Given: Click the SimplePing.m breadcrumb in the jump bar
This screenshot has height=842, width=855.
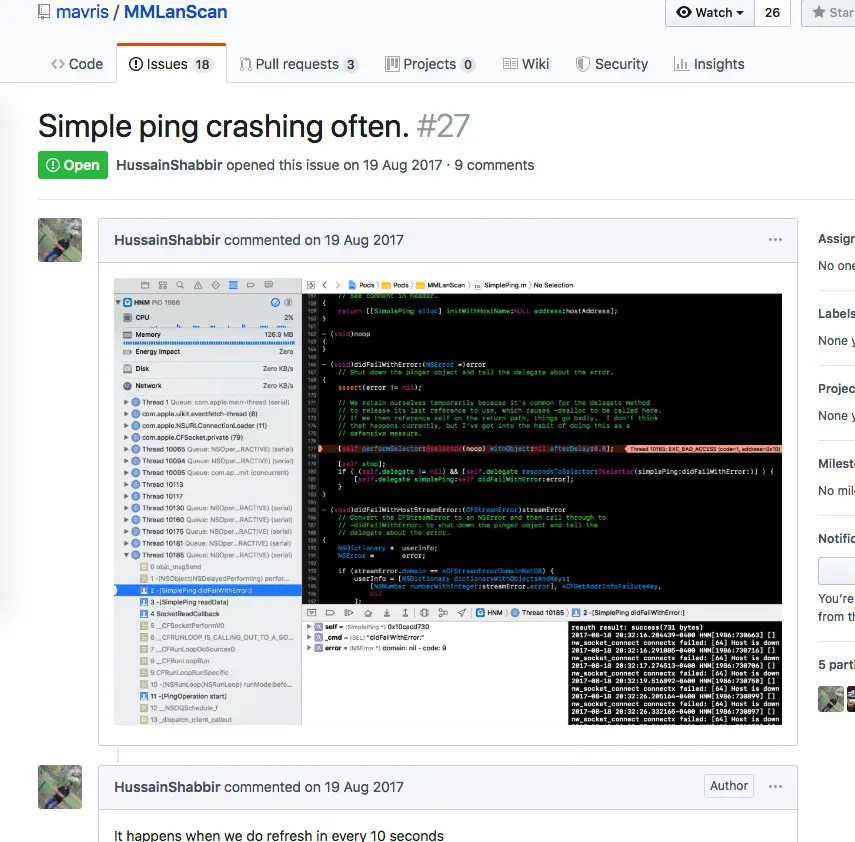Looking at the screenshot, I should click(x=500, y=285).
